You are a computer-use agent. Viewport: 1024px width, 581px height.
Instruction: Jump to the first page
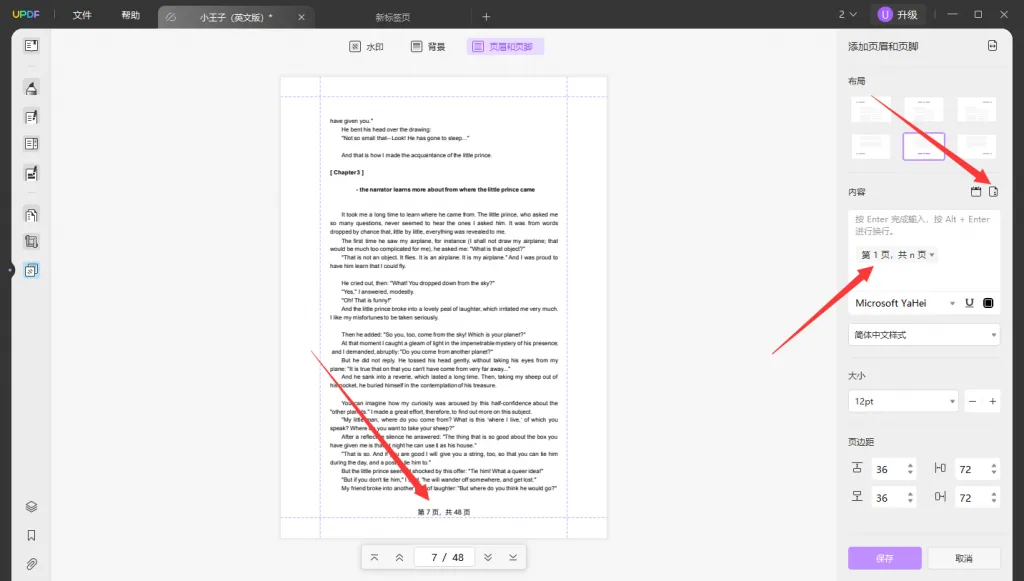[374, 557]
